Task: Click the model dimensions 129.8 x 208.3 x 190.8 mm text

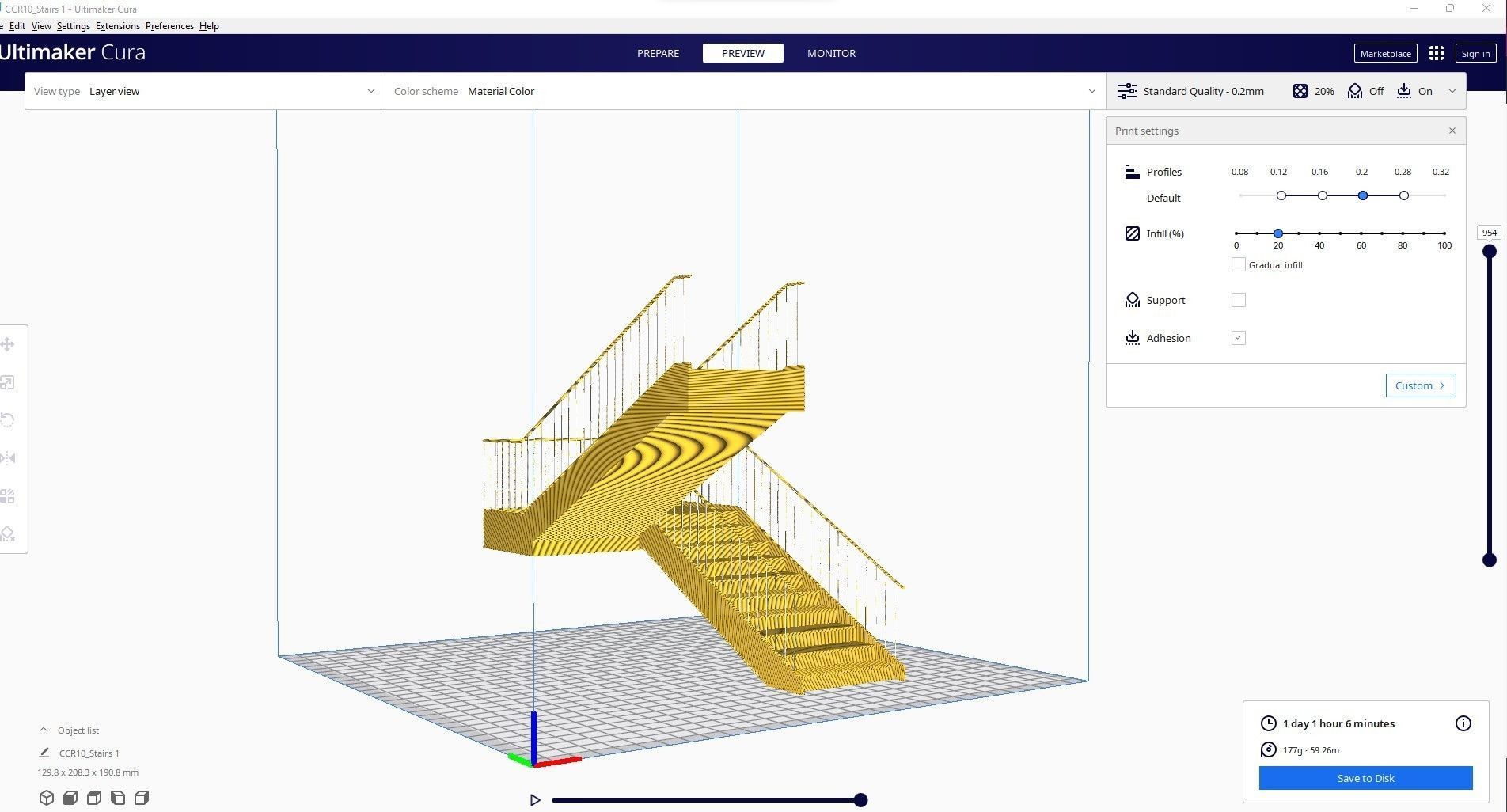Action: (88, 772)
